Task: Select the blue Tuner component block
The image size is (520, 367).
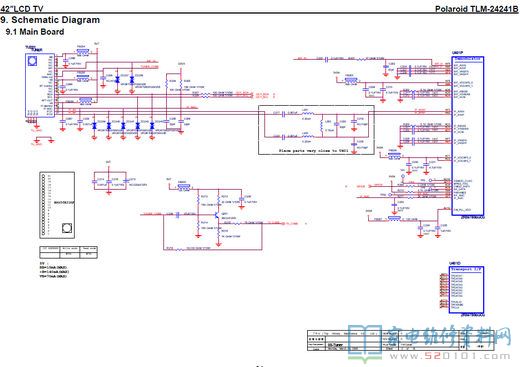Action: point(40,85)
